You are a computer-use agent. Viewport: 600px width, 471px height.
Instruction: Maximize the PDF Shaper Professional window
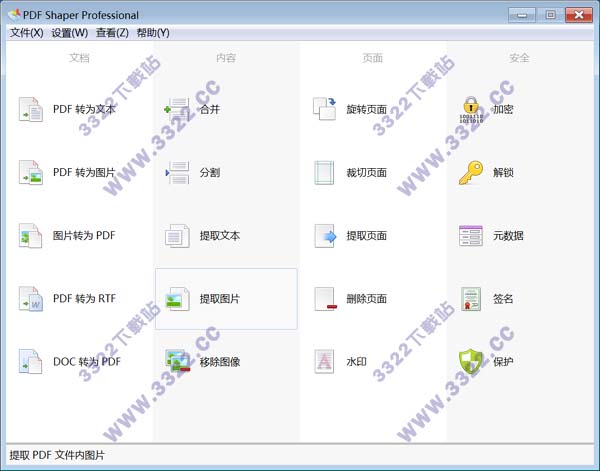point(550,15)
